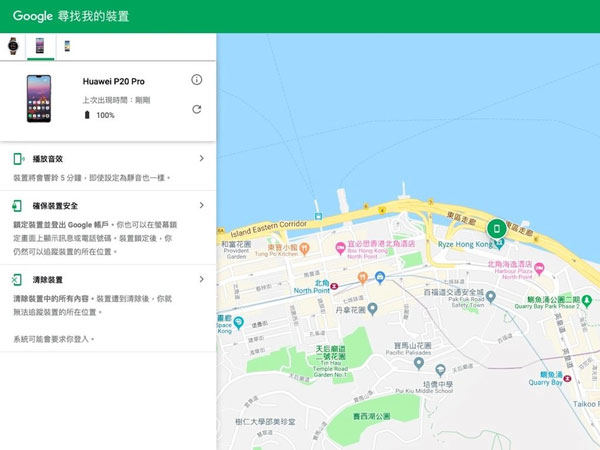600x450 pixels.
Task: Click the 100% battery level text
Action: pos(105,115)
